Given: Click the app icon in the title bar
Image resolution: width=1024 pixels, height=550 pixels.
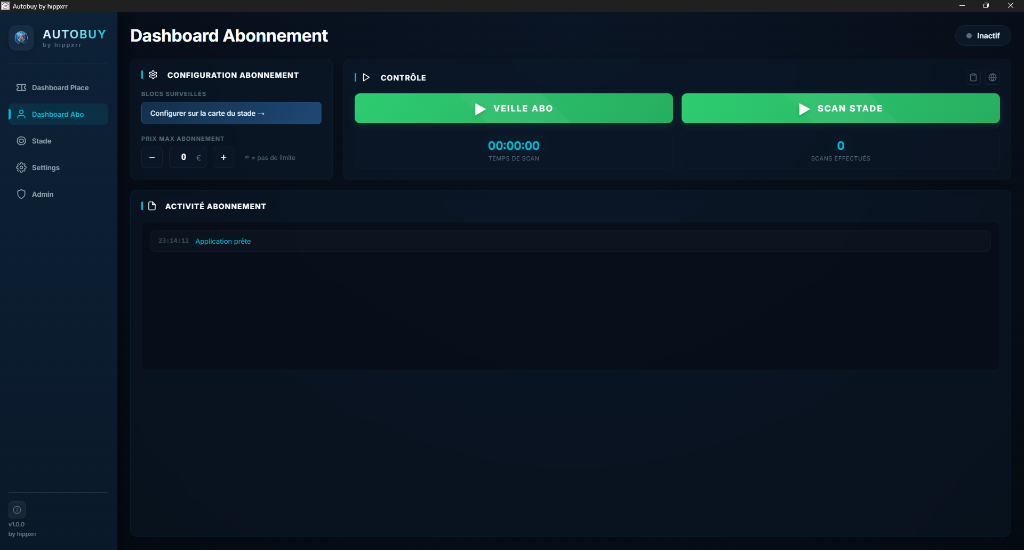Looking at the screenshot, I should coord(5,6).
